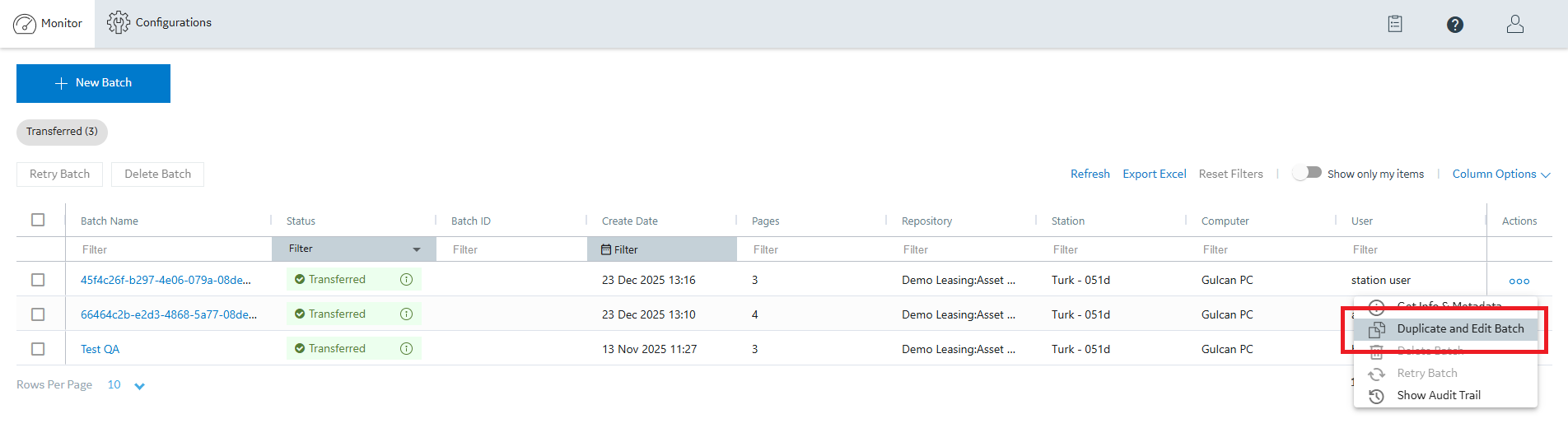Click the Export Excel link
The width and height of the screenshot is (1568, 428).
(1155, 174)
